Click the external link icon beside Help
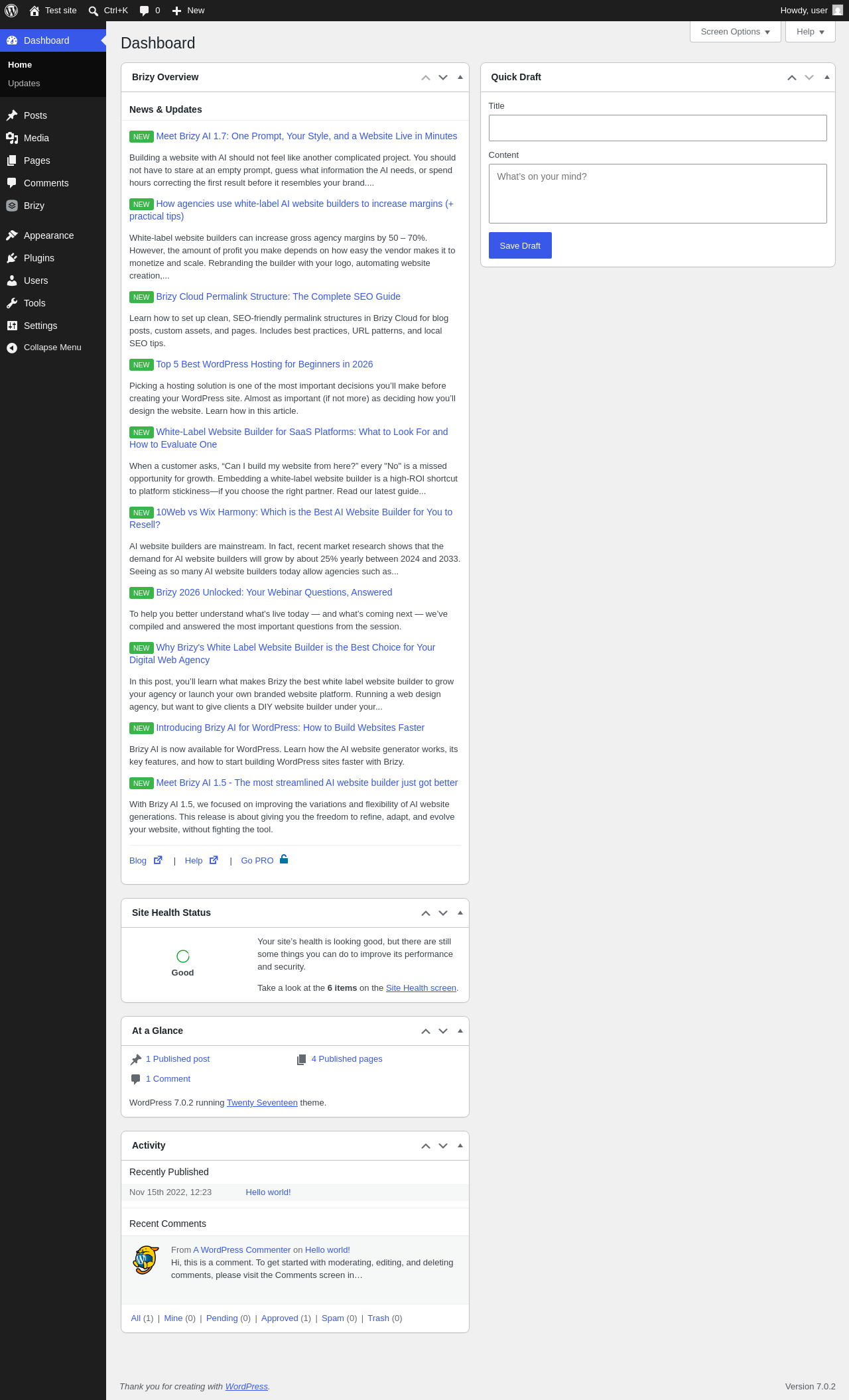This screenshot has width=849, height=1400. 214,860
